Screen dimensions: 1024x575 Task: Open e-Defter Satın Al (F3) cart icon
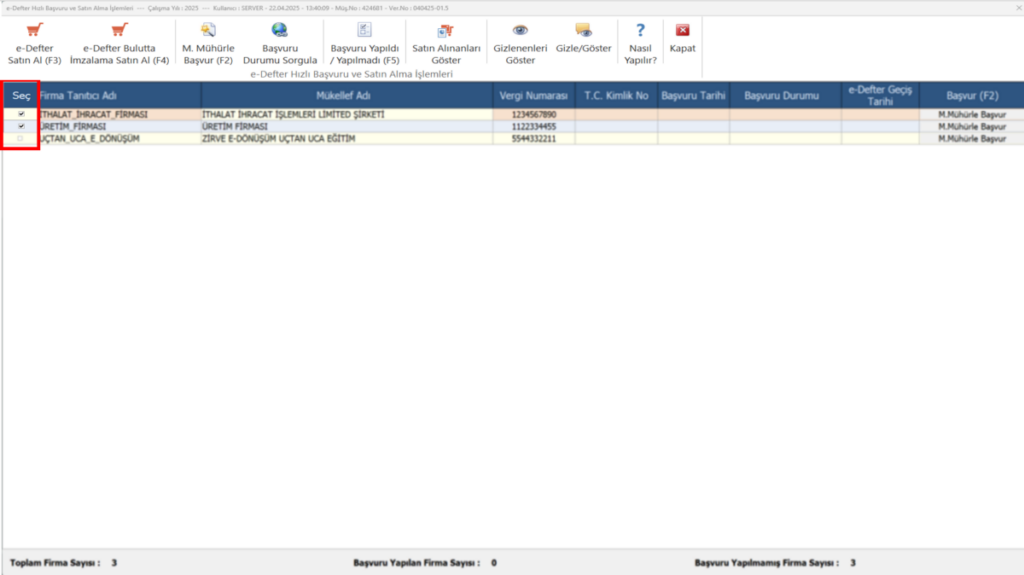point(34,31)
